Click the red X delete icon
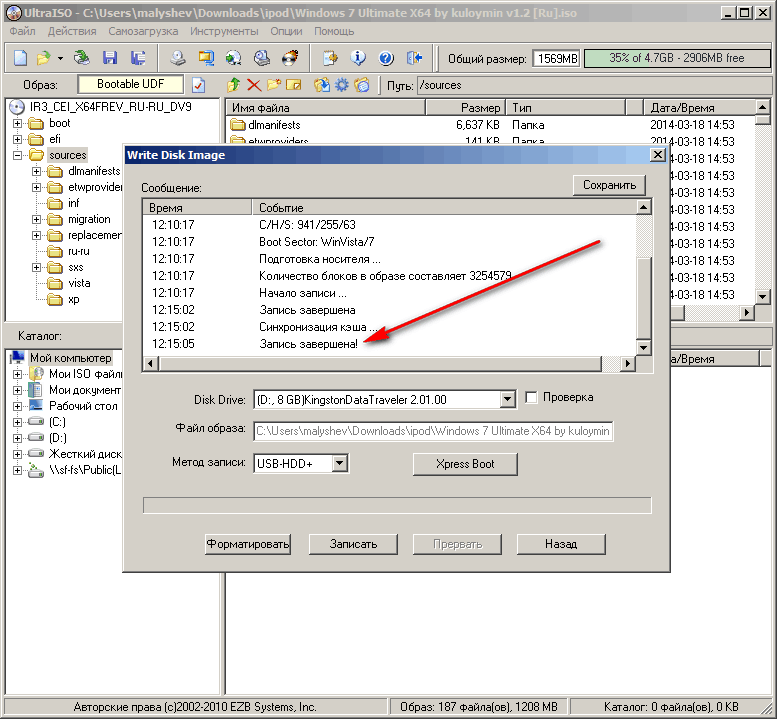Viewport: 777px width, 719px height. 254,85
